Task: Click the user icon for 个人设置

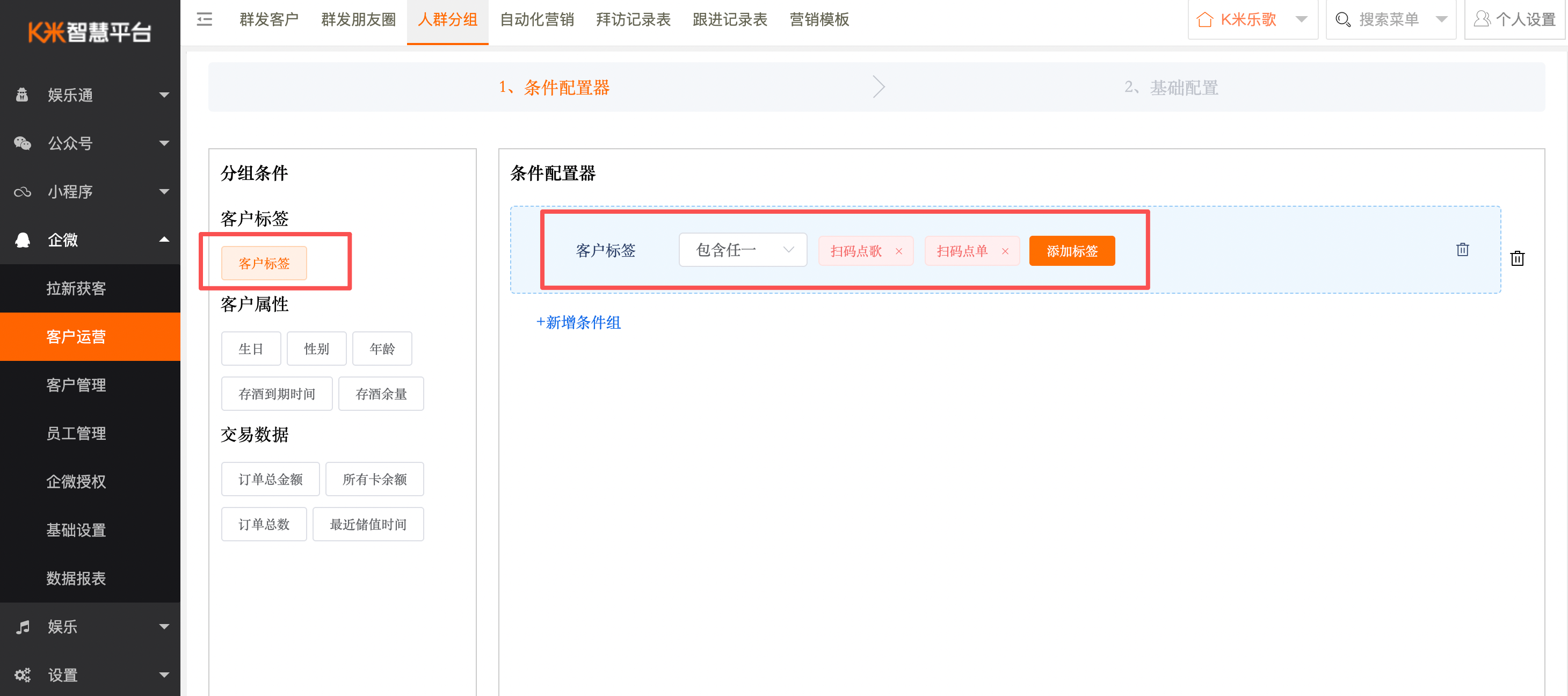Action: click(x=1482, y=19)
